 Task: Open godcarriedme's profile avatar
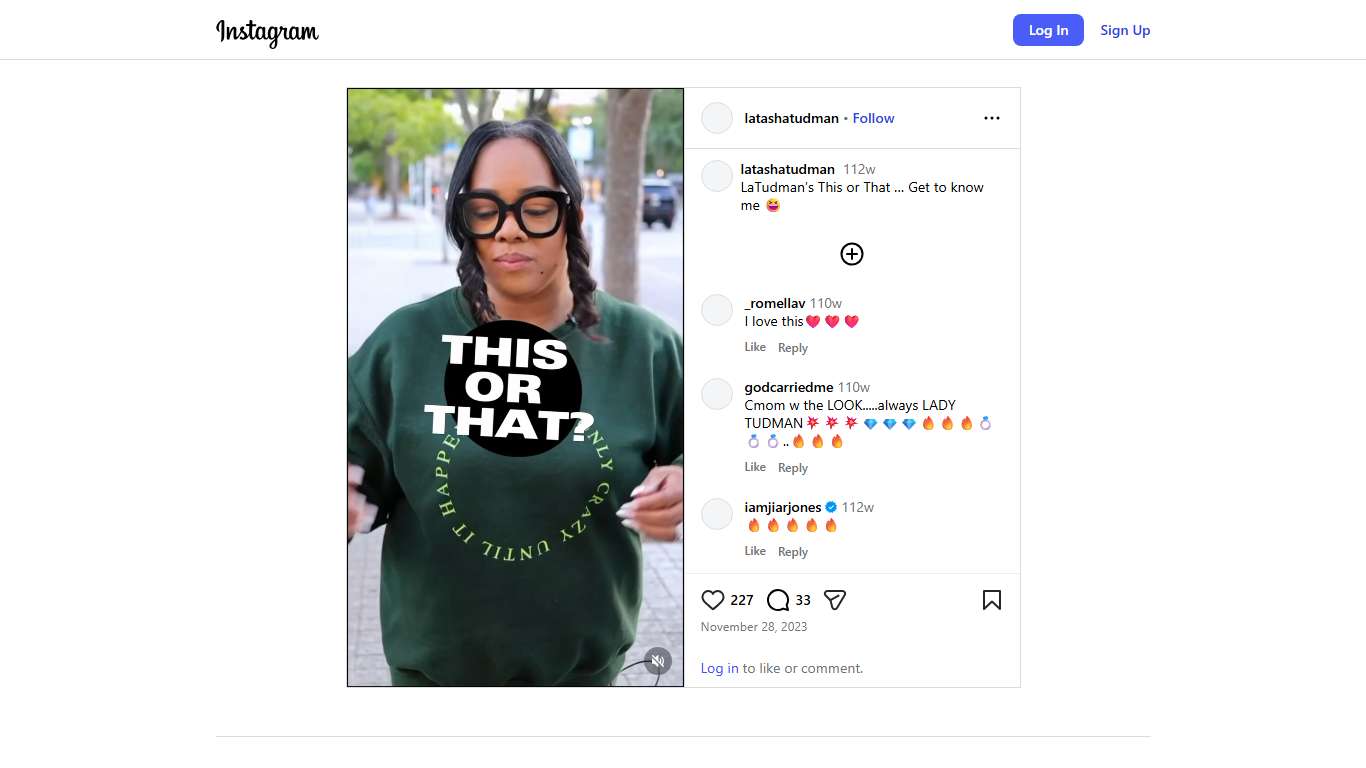click(717, 394)
